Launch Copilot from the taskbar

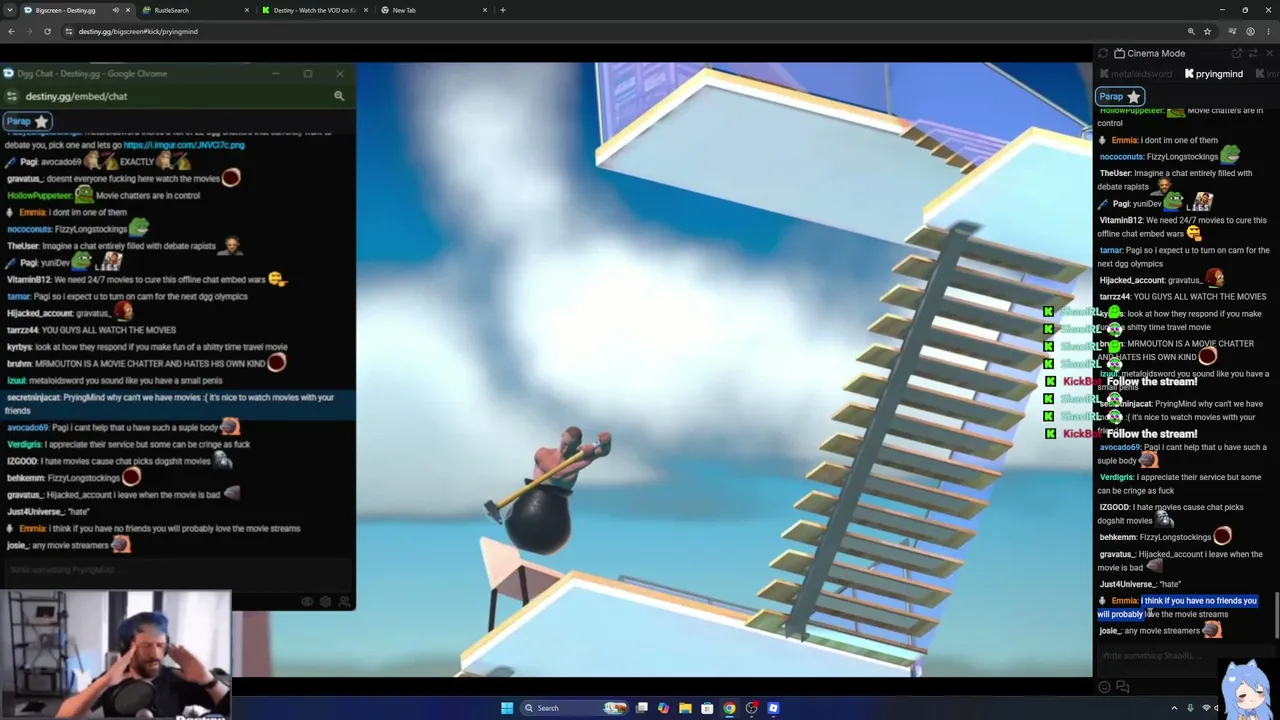[663, 708]
